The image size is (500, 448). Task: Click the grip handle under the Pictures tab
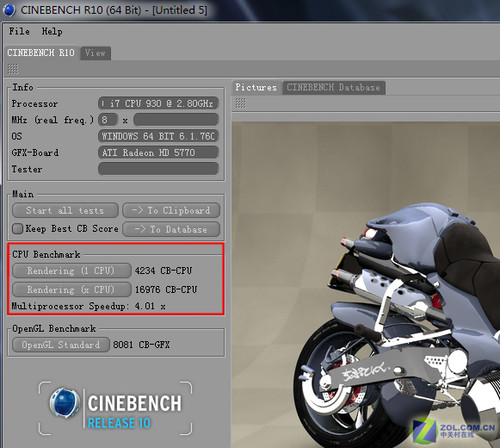click(x=241, y=103)
